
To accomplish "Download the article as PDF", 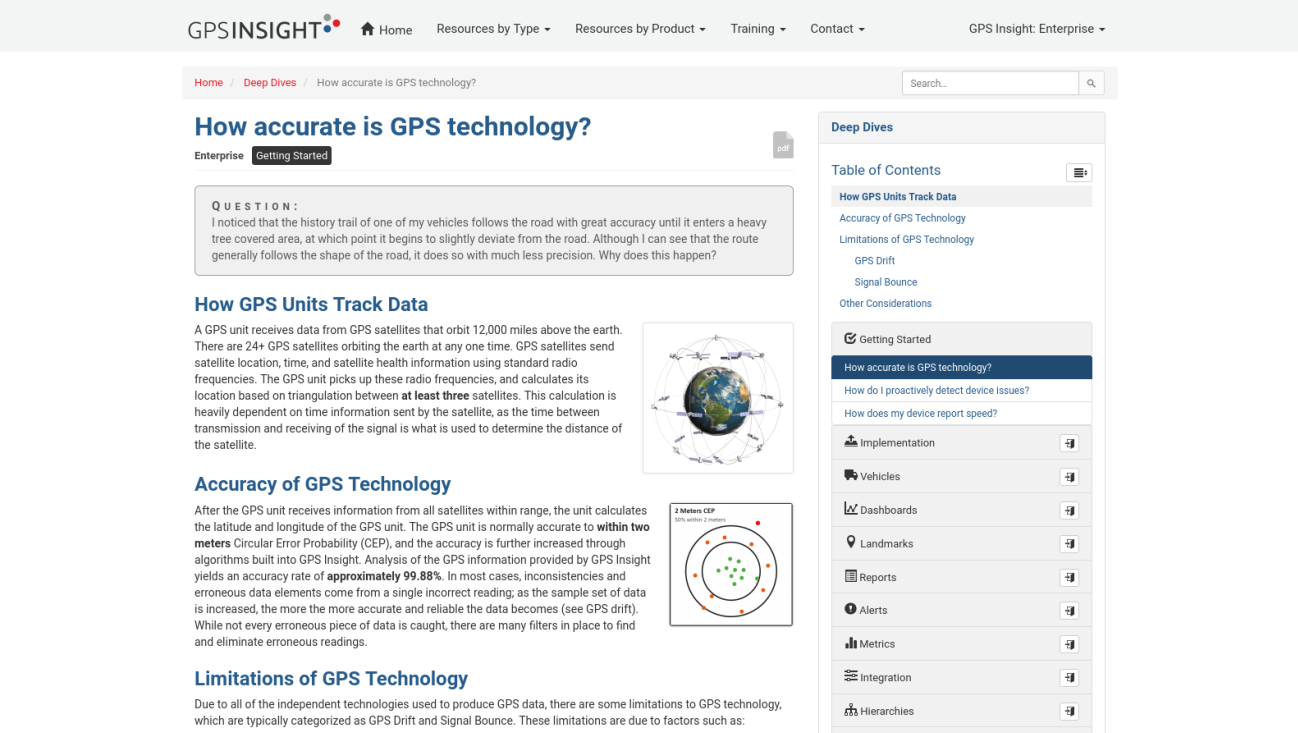I will pos(783,145).
